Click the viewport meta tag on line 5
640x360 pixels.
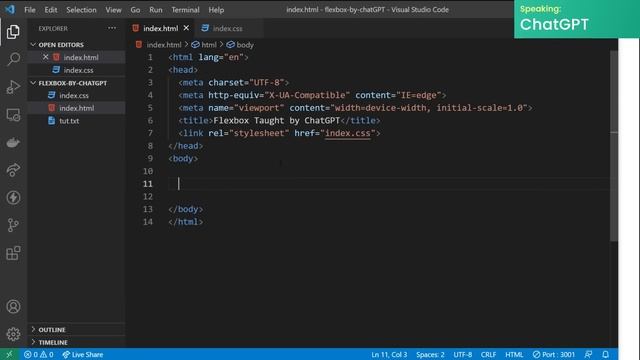point(355,108)
